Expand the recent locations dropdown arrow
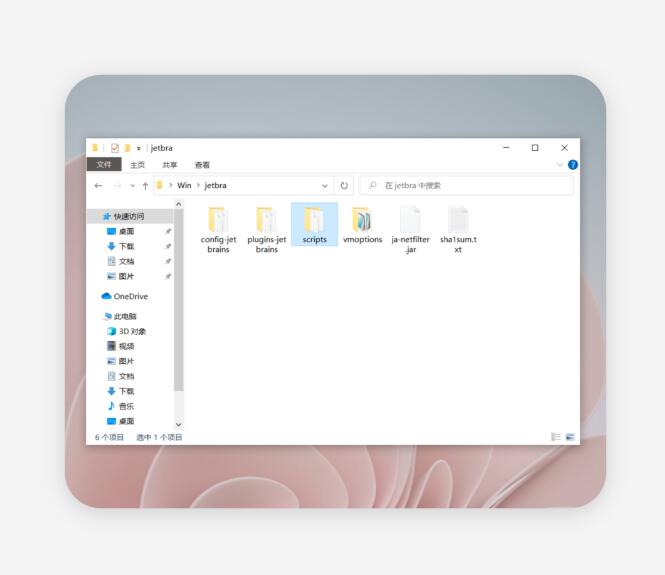The width and height of the screenshot is (665, 575). pyautogui.click(x=132, y=186)
